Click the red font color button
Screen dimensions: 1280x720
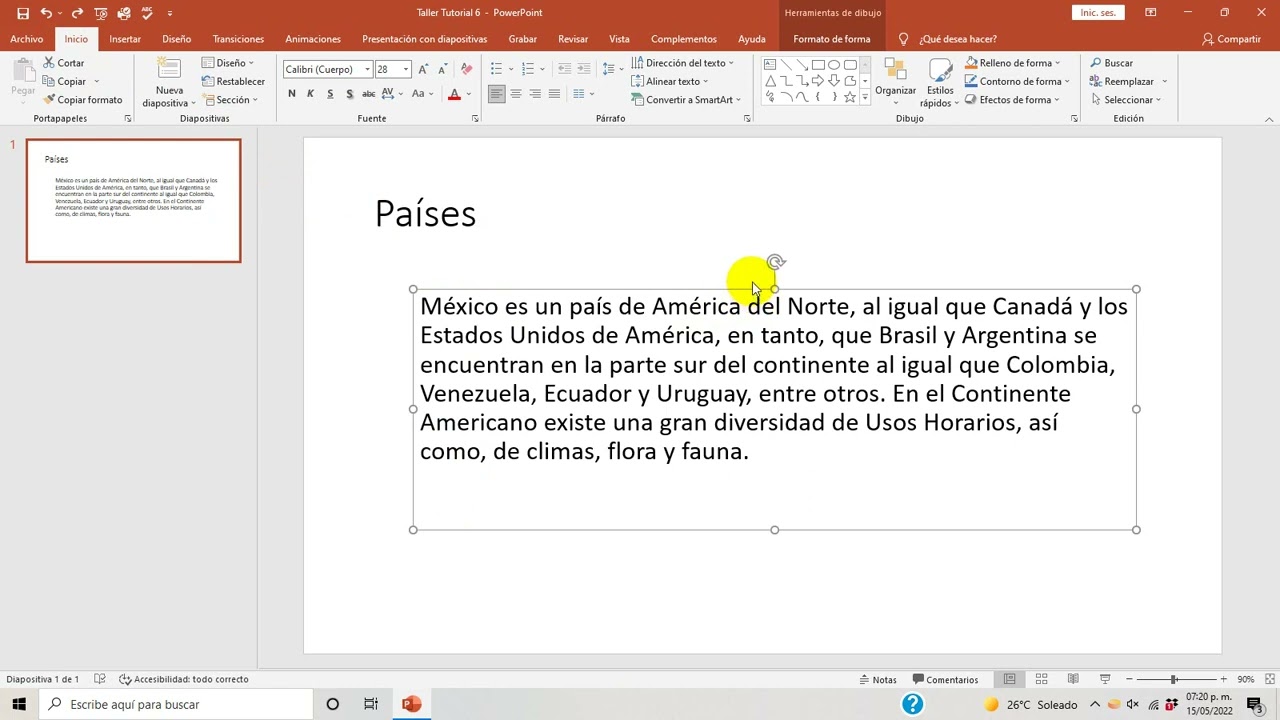pos(454,94)
